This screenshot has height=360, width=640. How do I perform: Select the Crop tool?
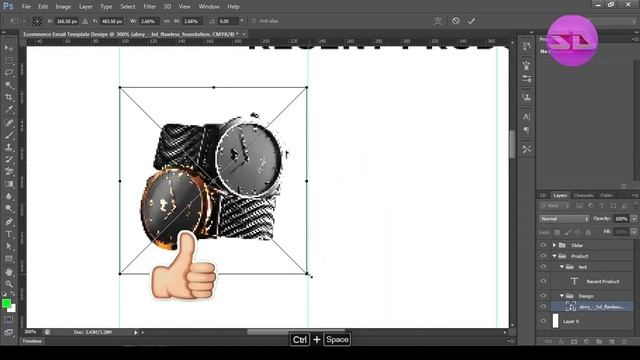(x=9, y=98)
